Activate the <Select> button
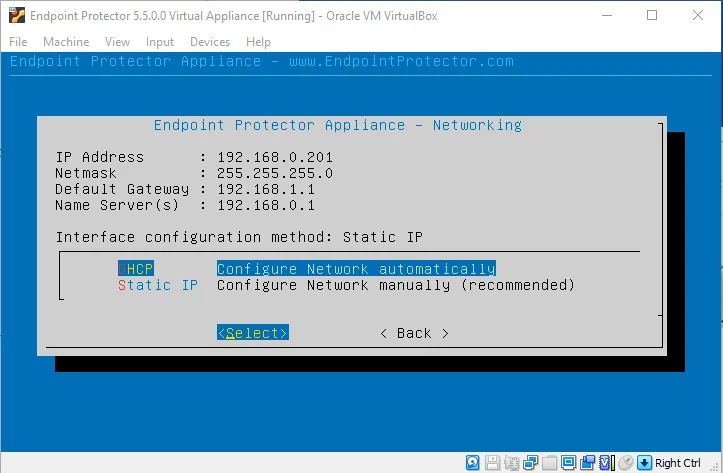Image resolution: width=723 pixels, height=473 pixels. 253,332
